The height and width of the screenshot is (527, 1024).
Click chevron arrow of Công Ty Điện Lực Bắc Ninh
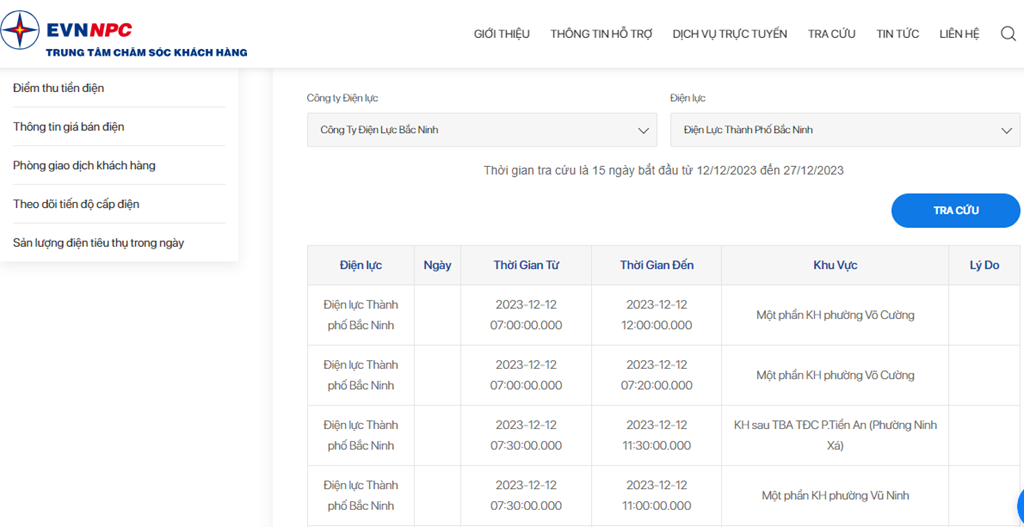point(643,131)
